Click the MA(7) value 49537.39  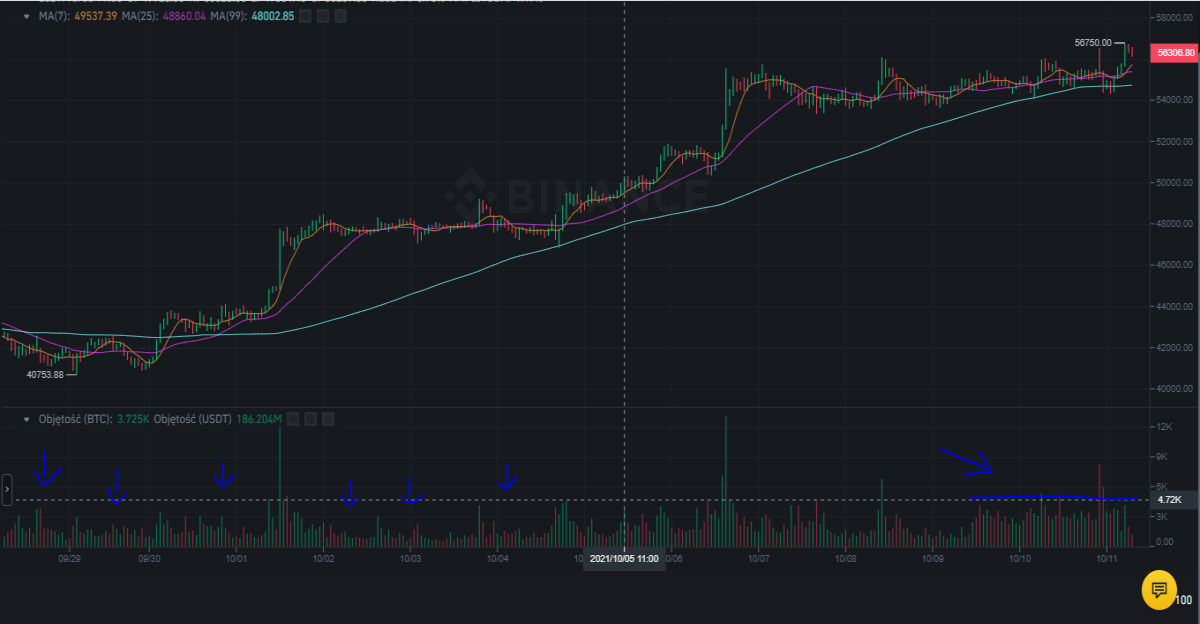coord(95,16)
